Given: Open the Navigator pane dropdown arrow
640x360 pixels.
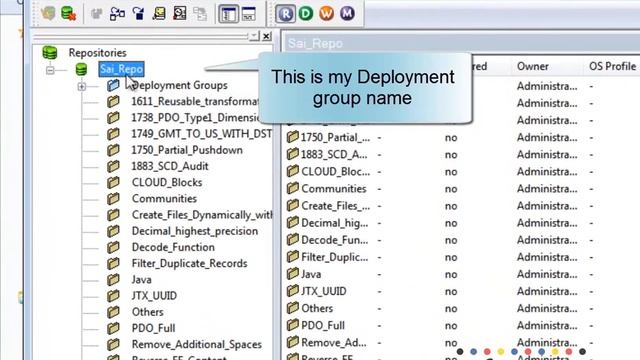Looking at the screenshot, I should point(254,36).
